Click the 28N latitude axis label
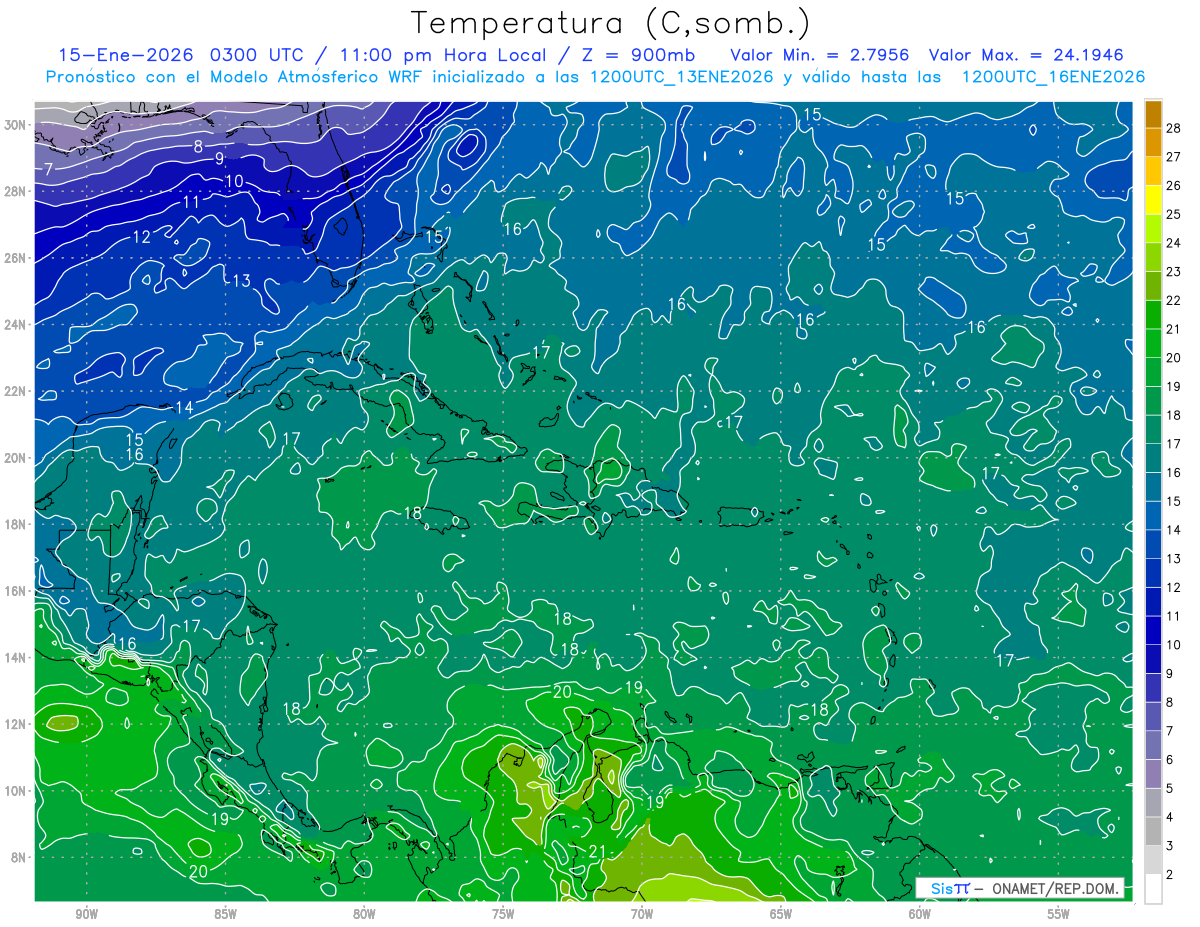This screenshot has height=927, width=1200. [17, 191]
